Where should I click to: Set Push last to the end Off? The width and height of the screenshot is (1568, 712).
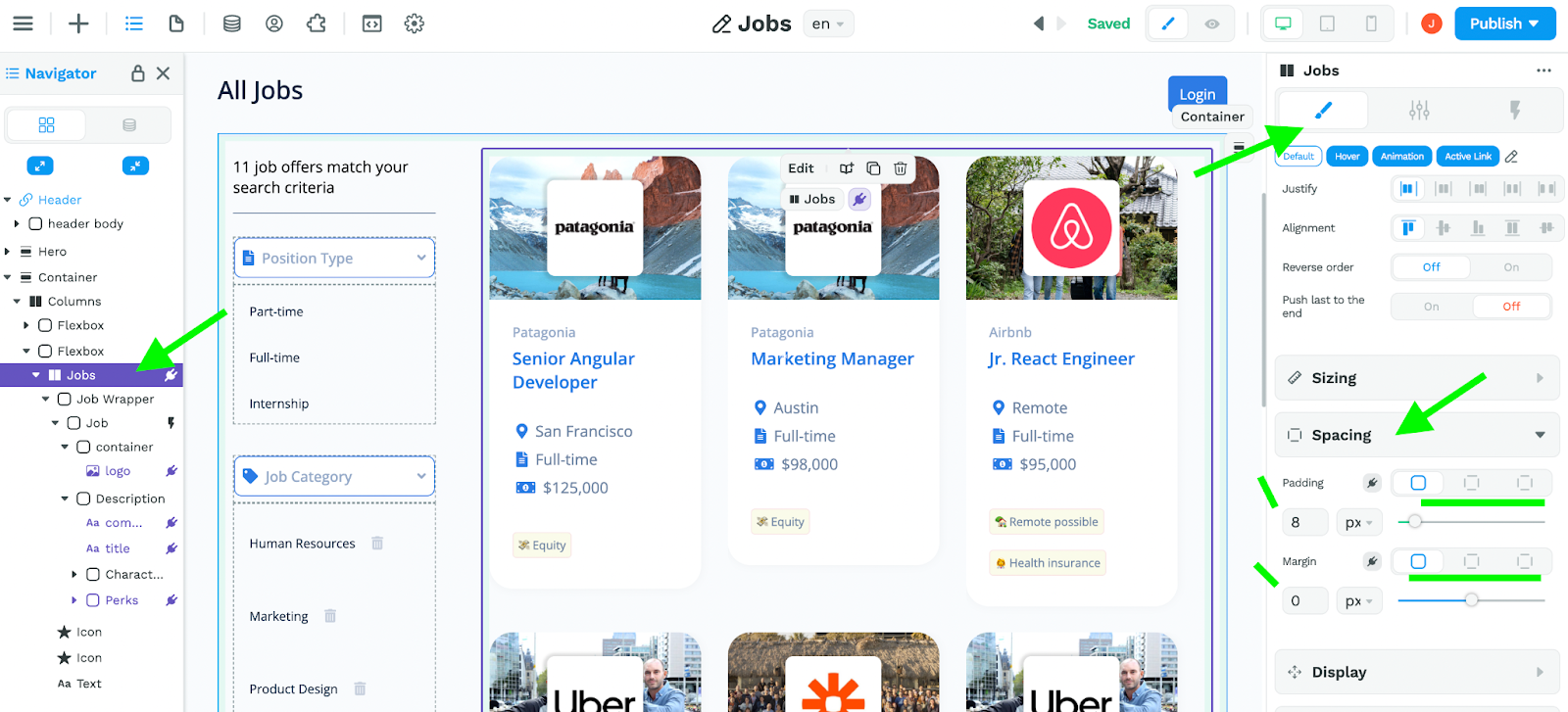point(1511,307)
